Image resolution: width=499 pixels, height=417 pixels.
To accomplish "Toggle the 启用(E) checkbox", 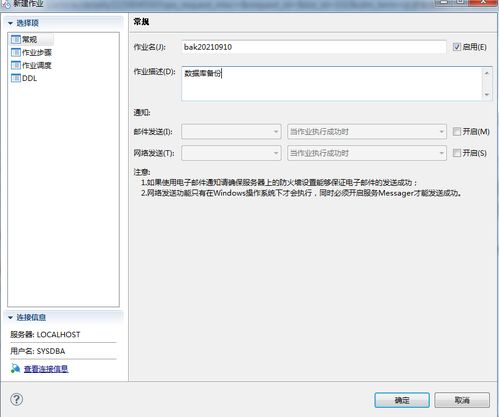I will (457, 47).
